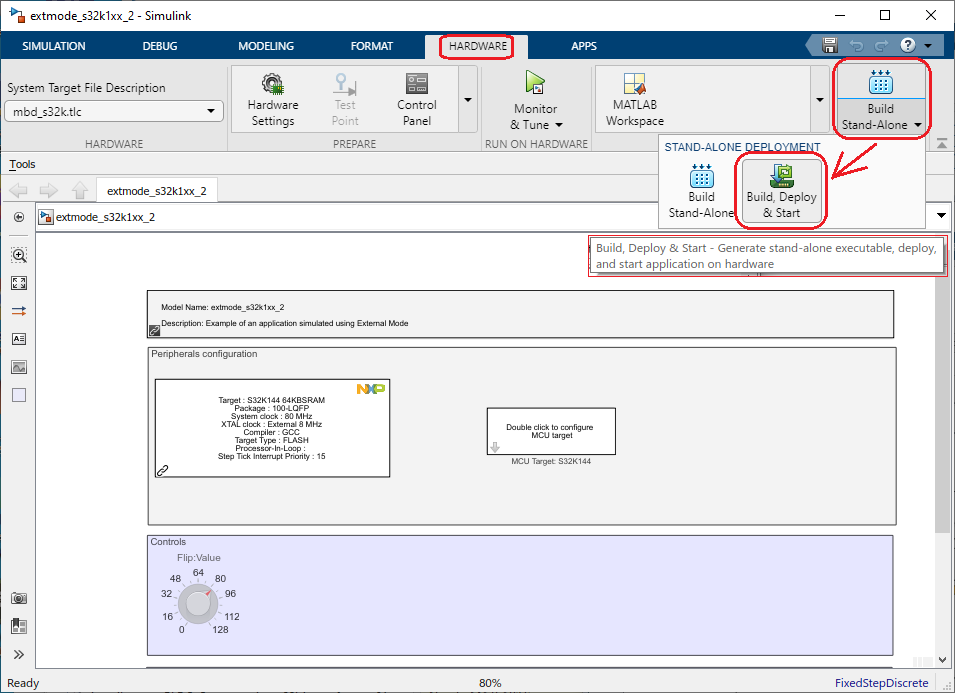Adjust the Flip:Value knob in the Controls panel
The image size is (955, 693).
tap(197, 602)
